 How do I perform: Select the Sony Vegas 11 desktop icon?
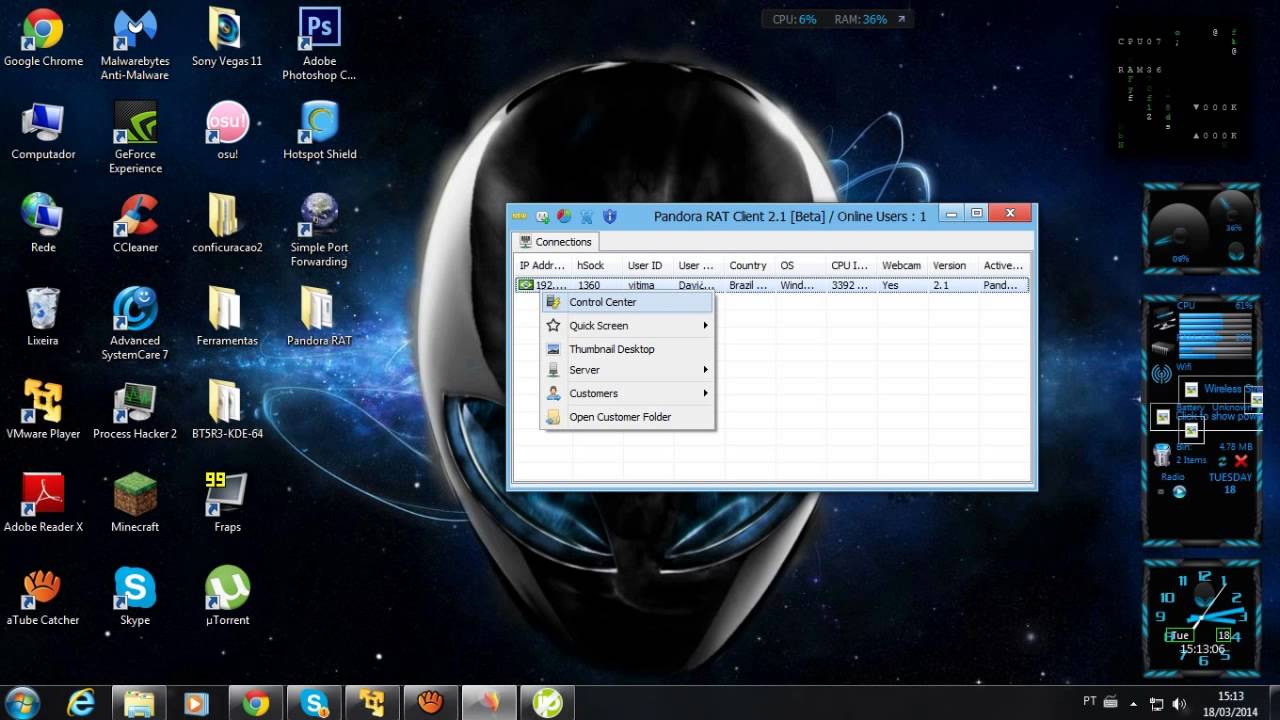(x=227, y=38)
